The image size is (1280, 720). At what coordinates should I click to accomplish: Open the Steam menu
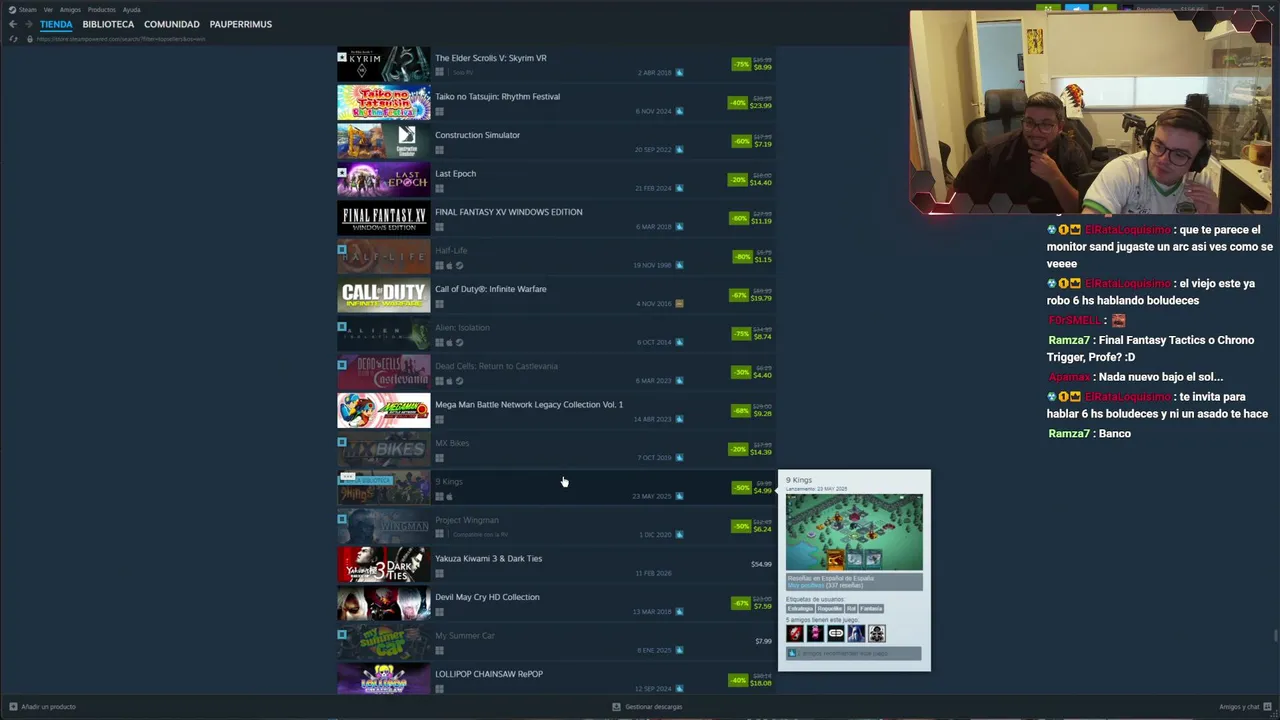[28, 9]
